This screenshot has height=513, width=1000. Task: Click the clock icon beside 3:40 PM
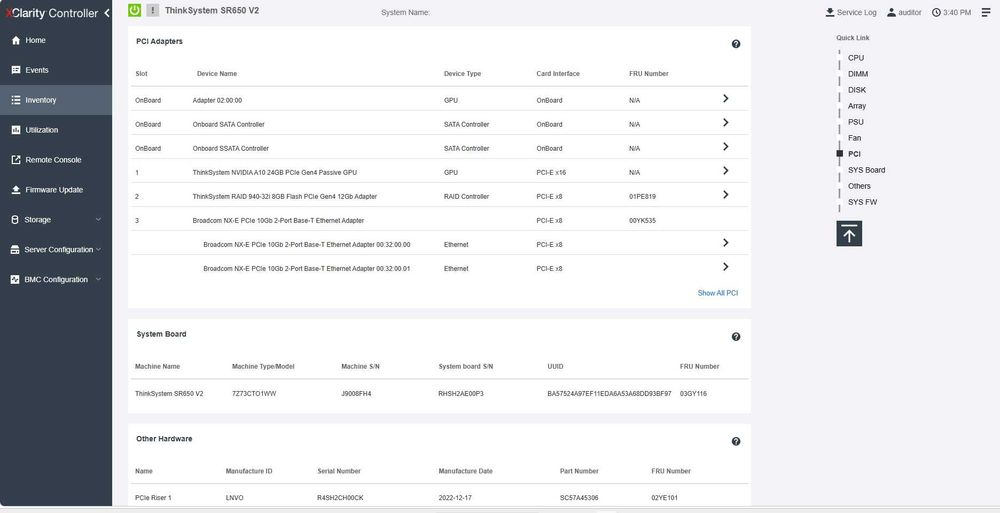(936, 12)
